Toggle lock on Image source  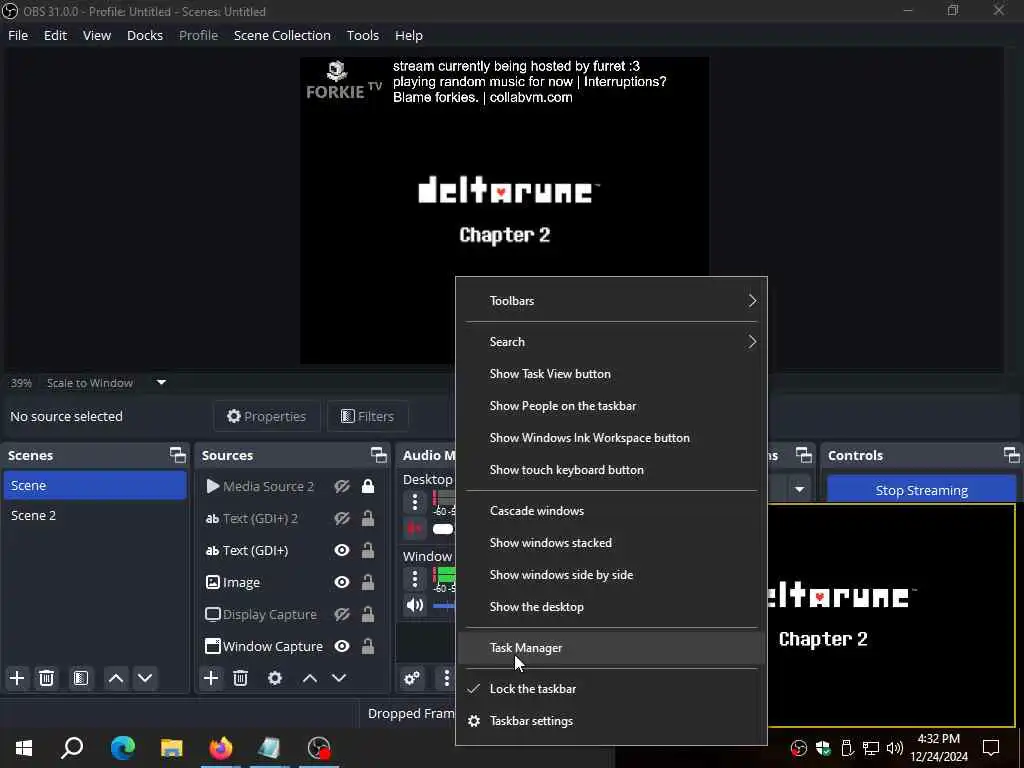click(x=368, y=583)
